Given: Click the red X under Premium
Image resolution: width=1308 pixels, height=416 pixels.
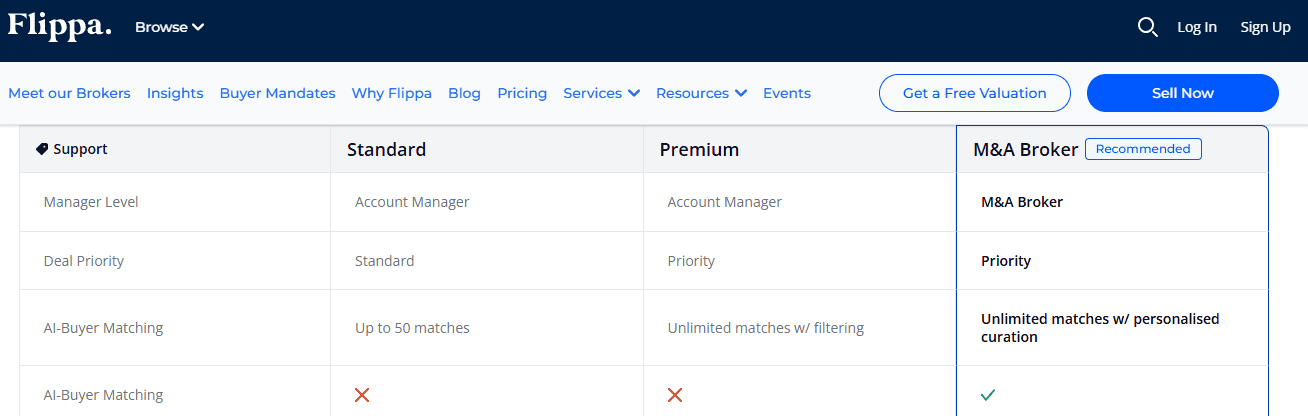Looking at the screenshot, I should [675, 395].
